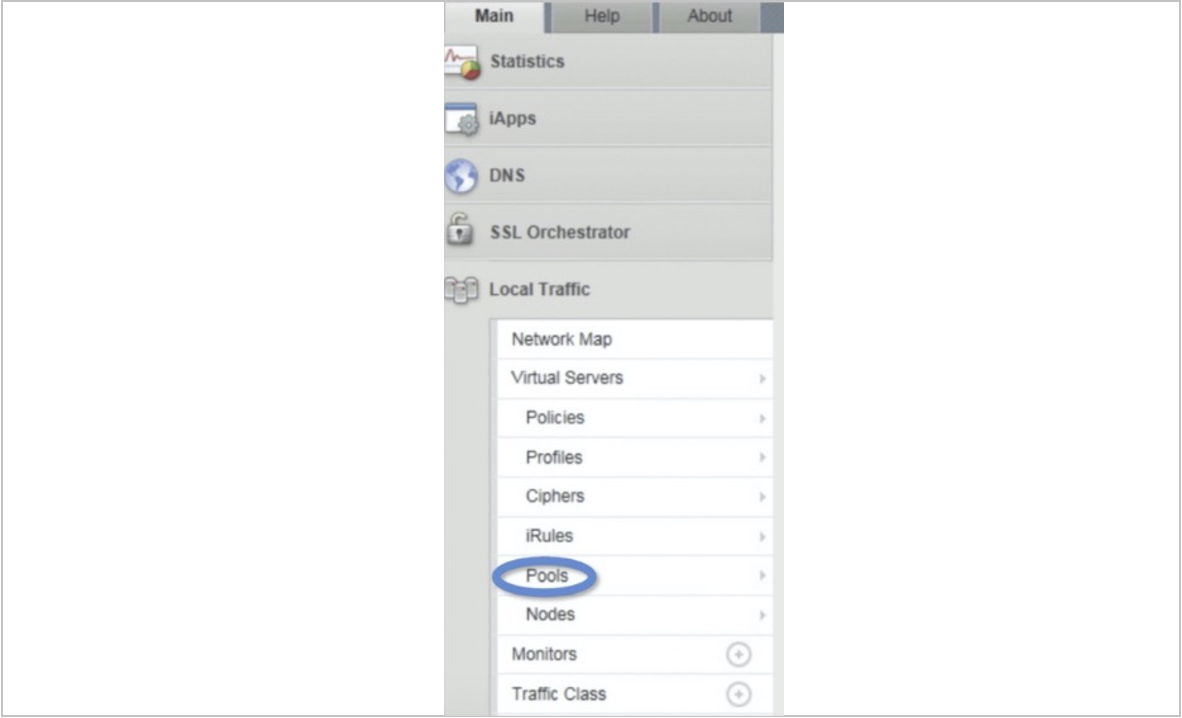Viewport: 1182px width, 718px height.
Task: Expand the Policies submenu arrow
Action: (x=762, y=419)
